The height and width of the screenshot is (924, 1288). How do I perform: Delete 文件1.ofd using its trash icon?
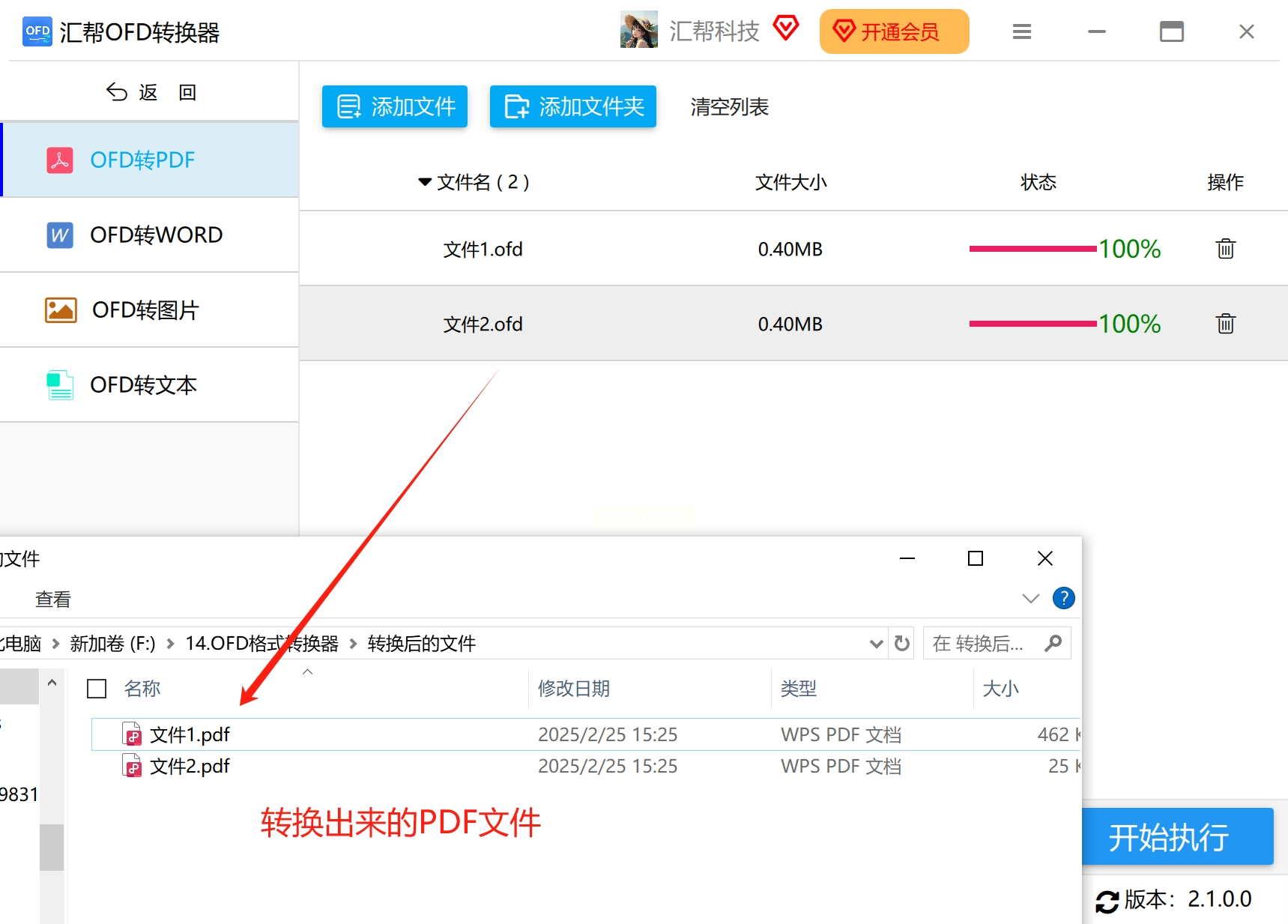coord(1225,248)
